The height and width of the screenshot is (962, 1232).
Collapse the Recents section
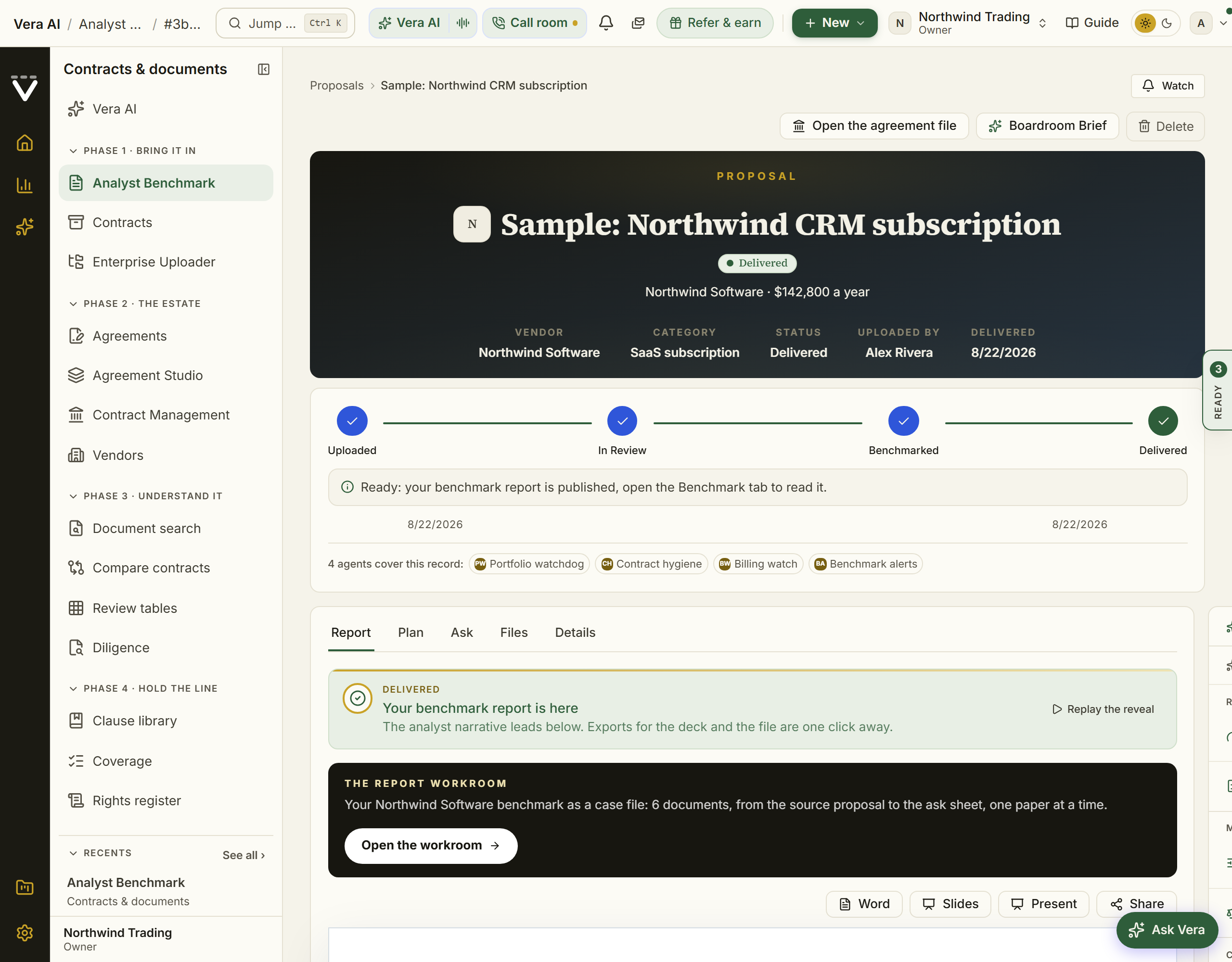click(100, 853)
